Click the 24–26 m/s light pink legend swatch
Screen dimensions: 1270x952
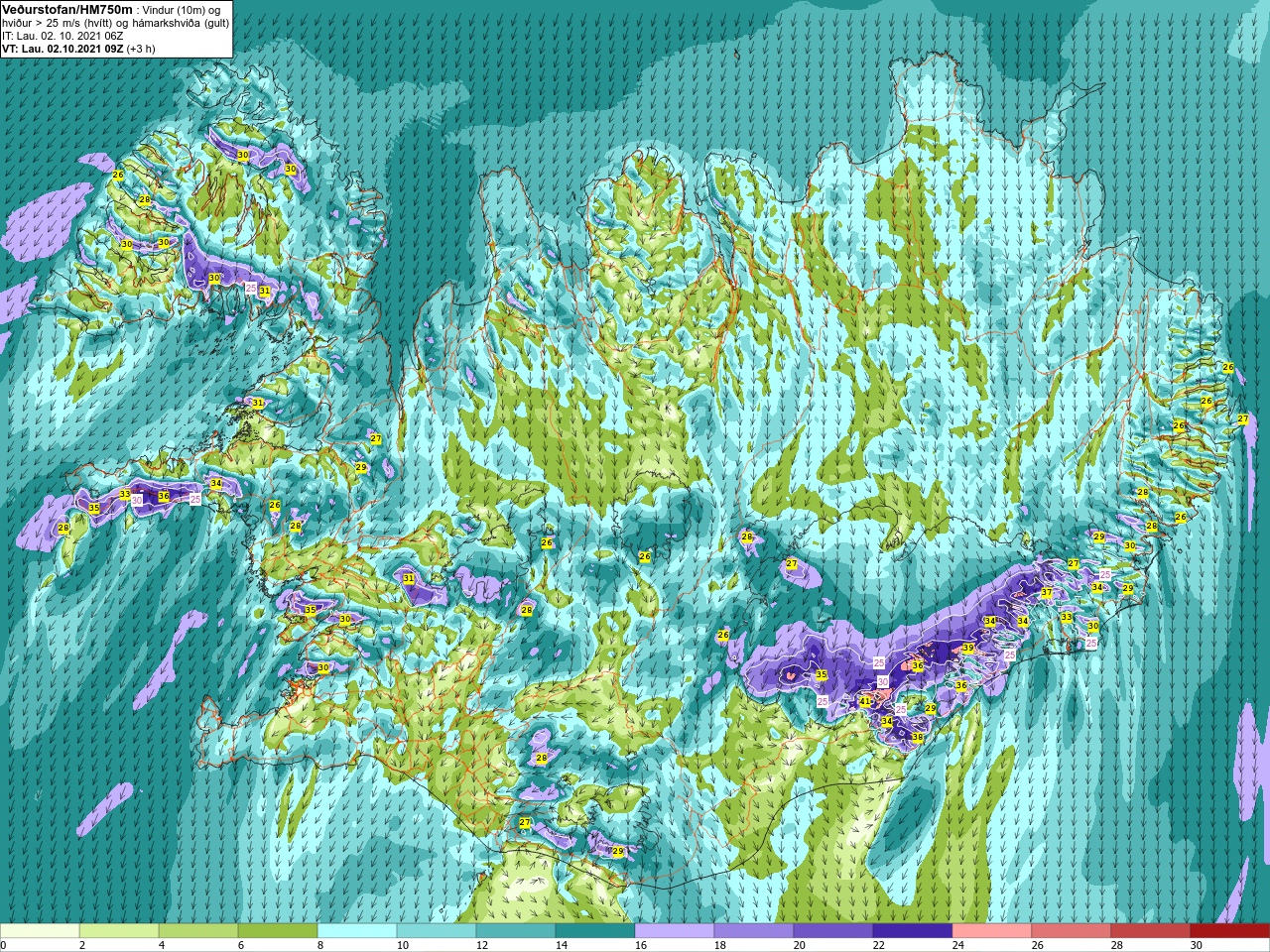(x=992, y=930)
